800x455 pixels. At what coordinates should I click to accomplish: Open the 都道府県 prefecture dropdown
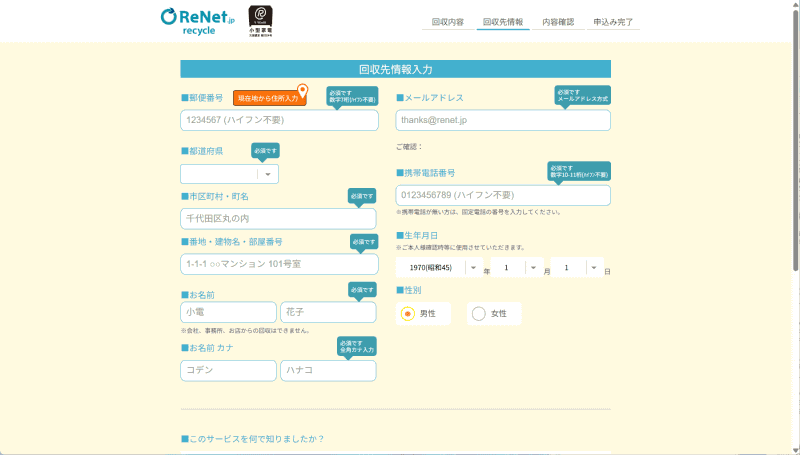(229, 174)
